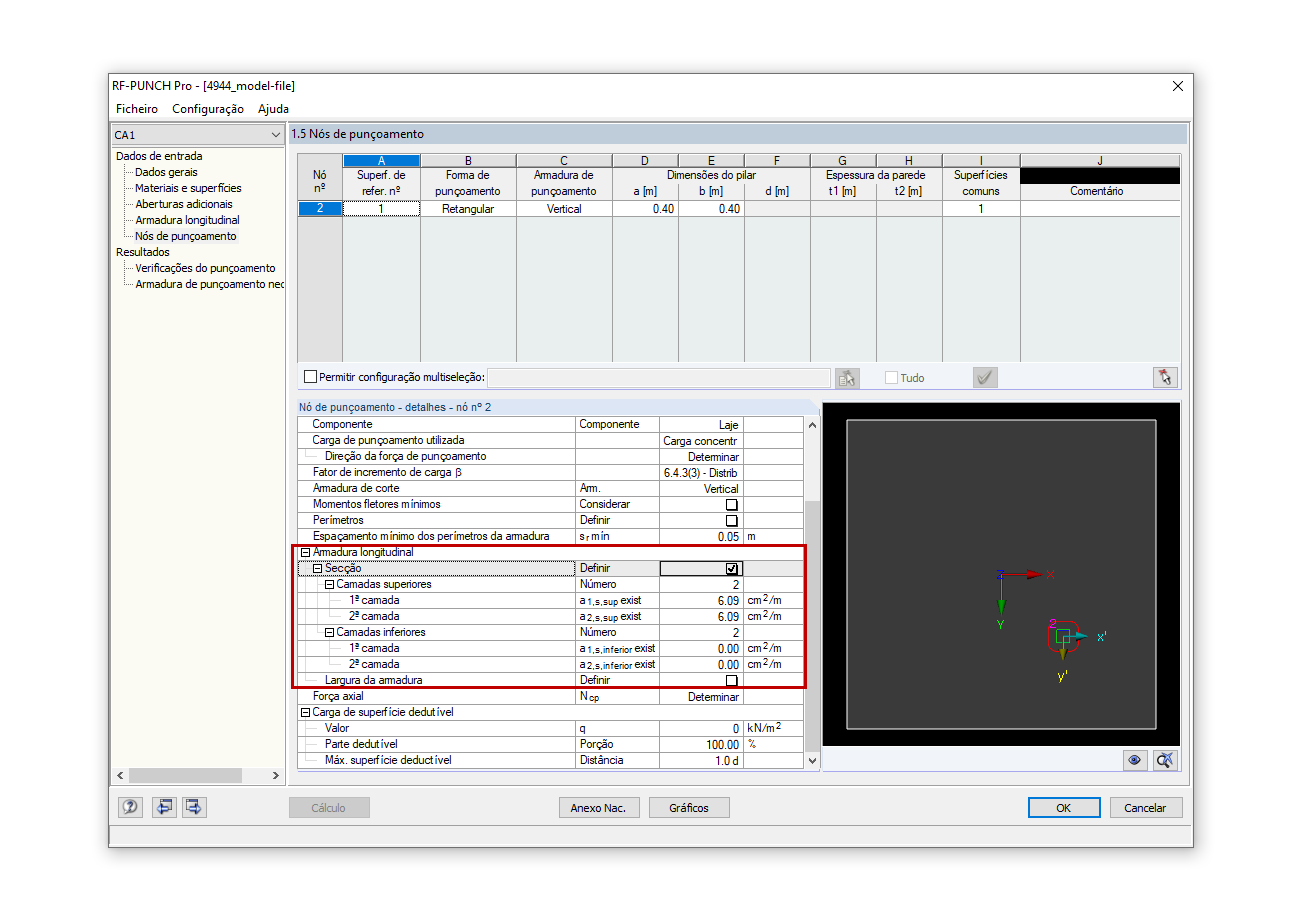Click Armadura de corte Vertical value
The image size is (1313, 897).
(x=701, y=489)
